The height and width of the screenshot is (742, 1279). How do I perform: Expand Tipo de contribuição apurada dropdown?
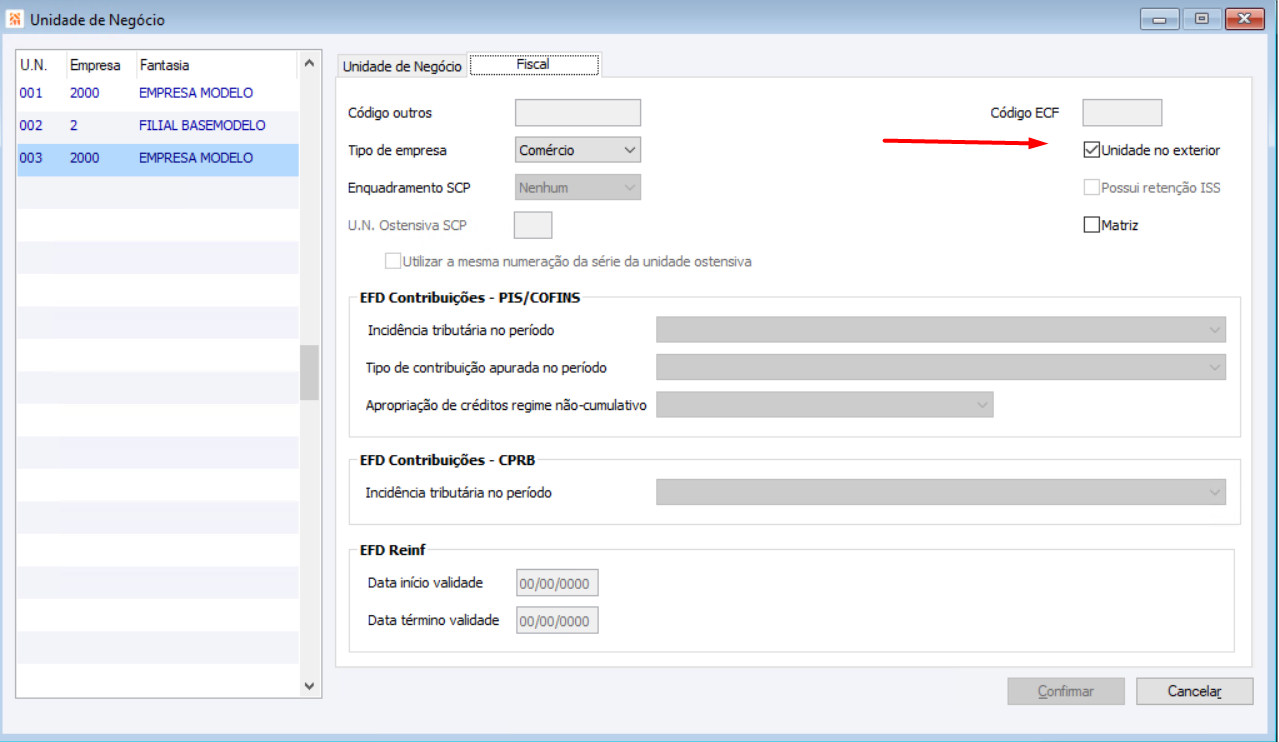click(941, 367)
